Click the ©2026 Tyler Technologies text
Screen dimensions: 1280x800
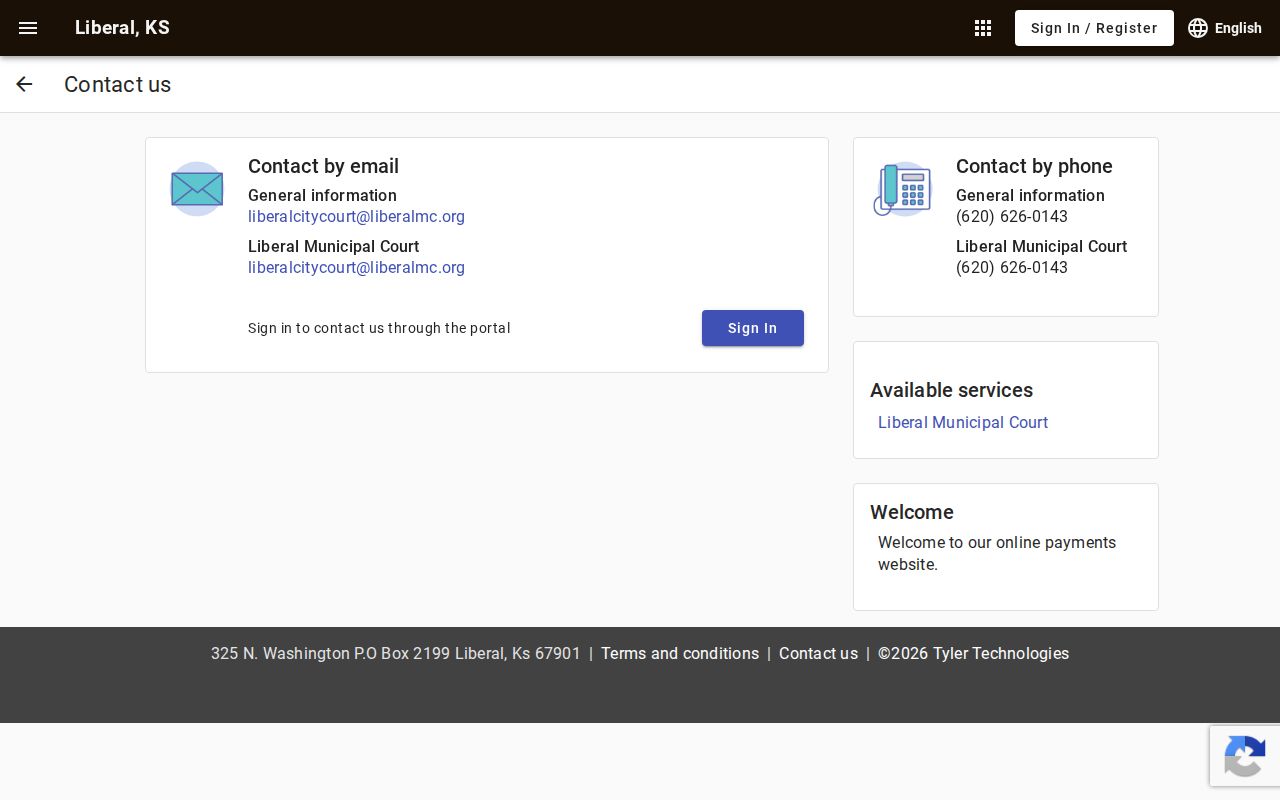click(973, 654)
